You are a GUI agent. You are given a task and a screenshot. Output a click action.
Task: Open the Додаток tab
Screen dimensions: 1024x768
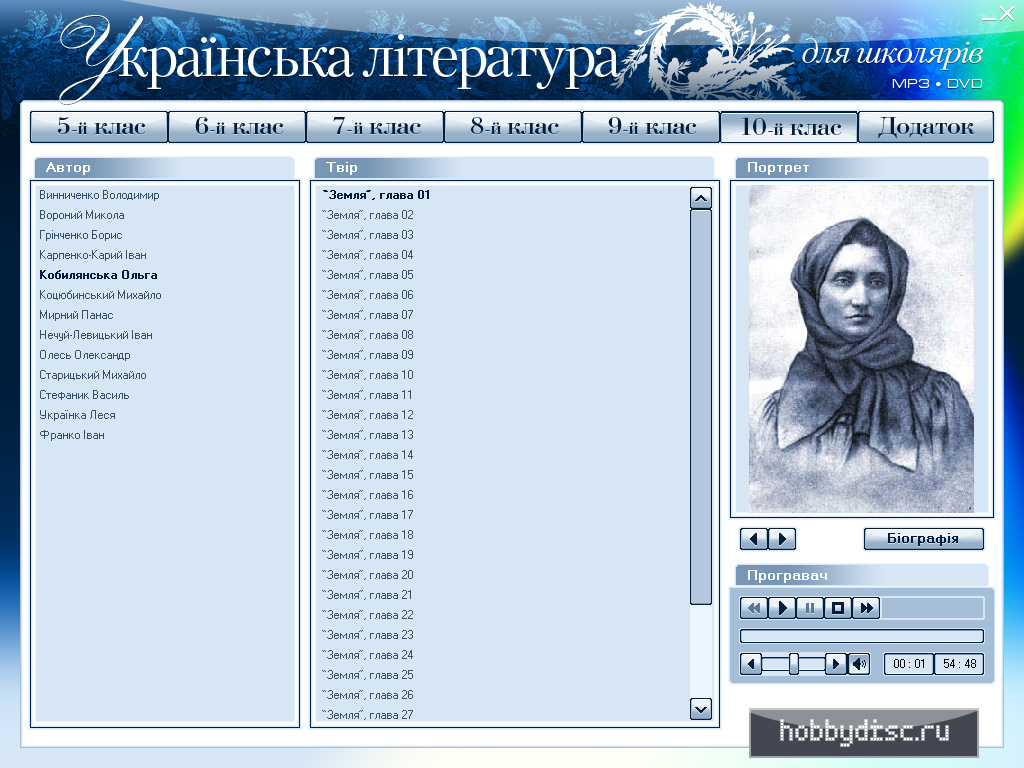click(x=925, y=127)
